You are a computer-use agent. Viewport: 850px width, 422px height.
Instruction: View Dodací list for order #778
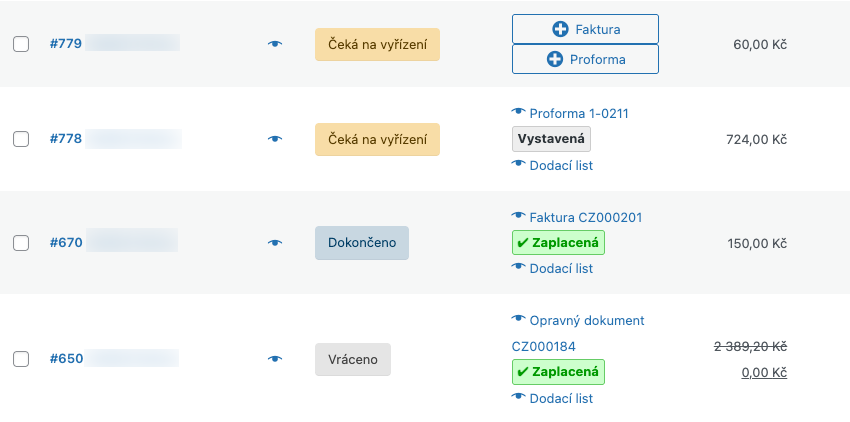560,165
